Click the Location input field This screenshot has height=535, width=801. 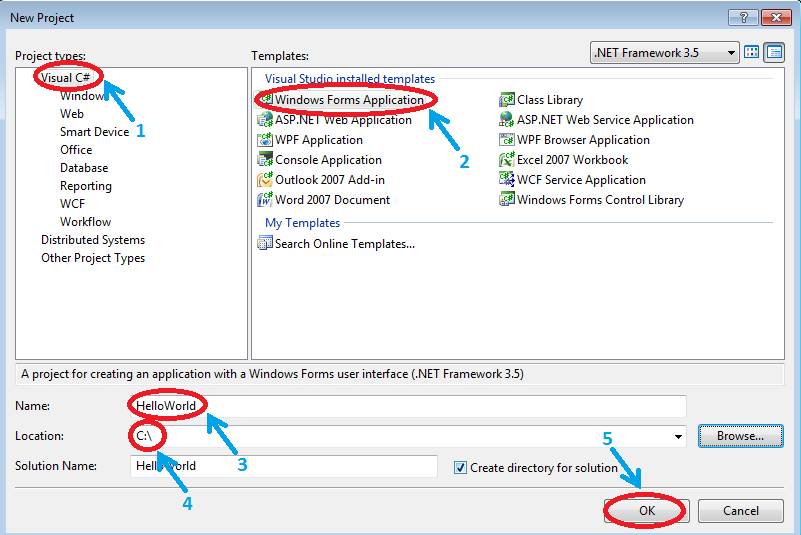point(408,436)
